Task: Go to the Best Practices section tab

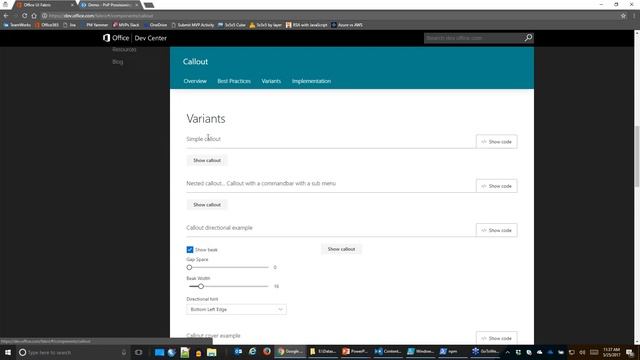Action: [234, 81]
